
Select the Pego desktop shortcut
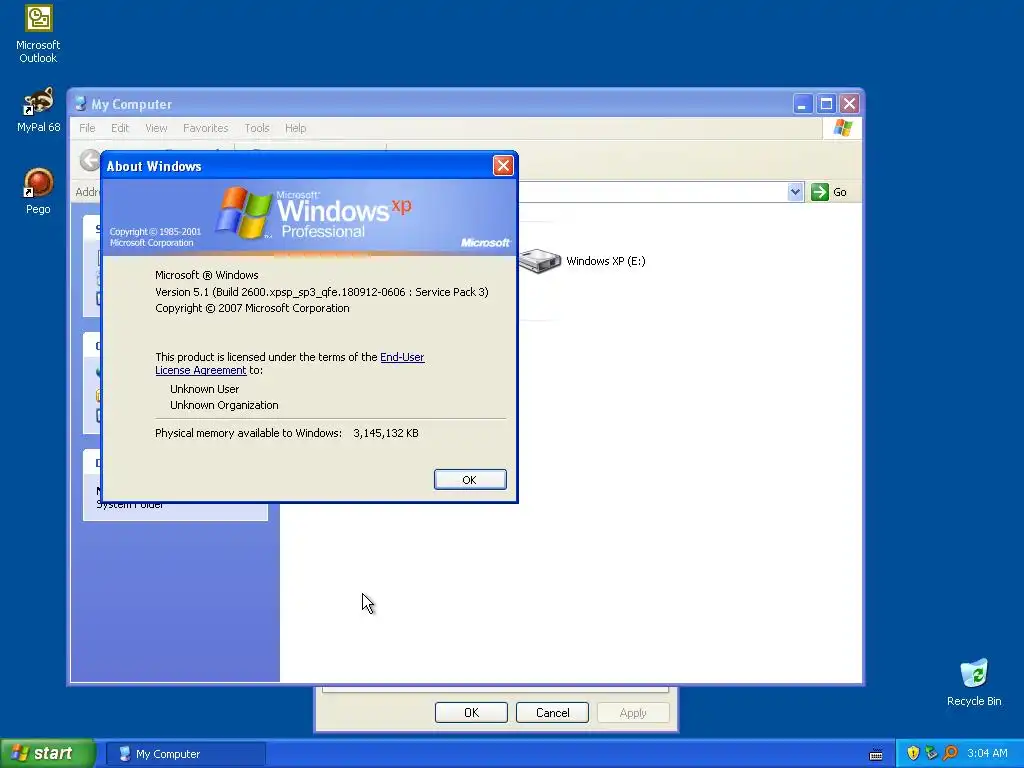(38, 191)
